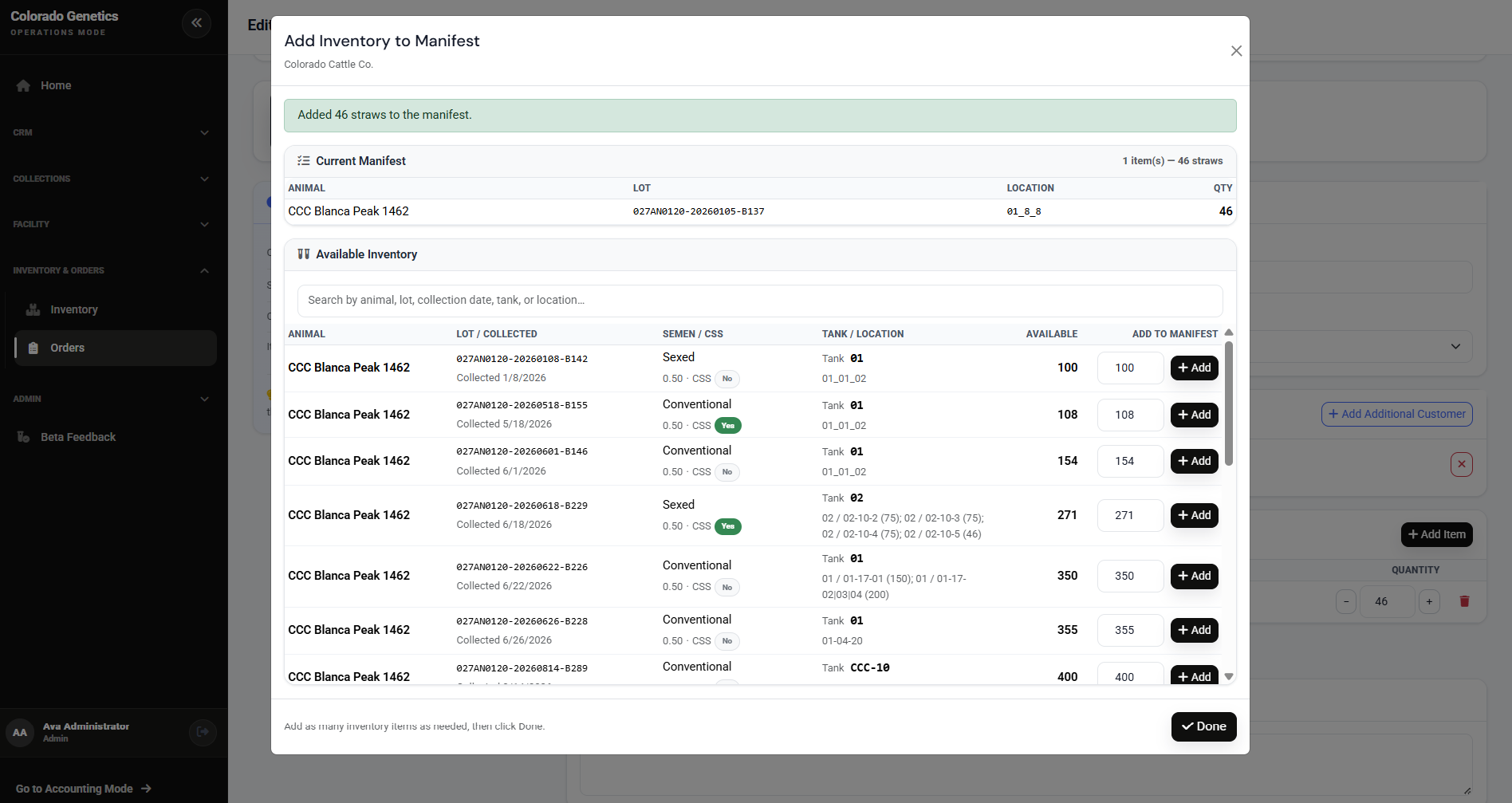1512x803 pixels.
Task: Click the background order quantity field 46
Action: [x=1387, y=601]
